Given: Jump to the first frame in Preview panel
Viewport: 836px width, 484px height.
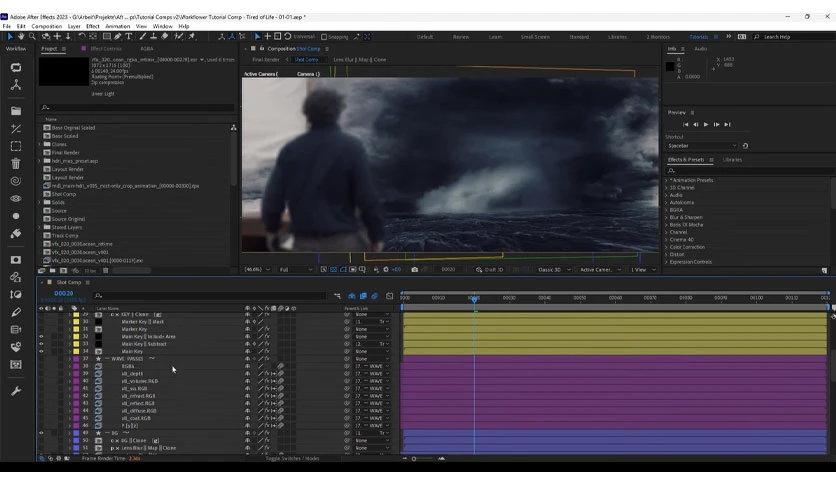Looking at the screenshot, I should (x=686, y=124).
